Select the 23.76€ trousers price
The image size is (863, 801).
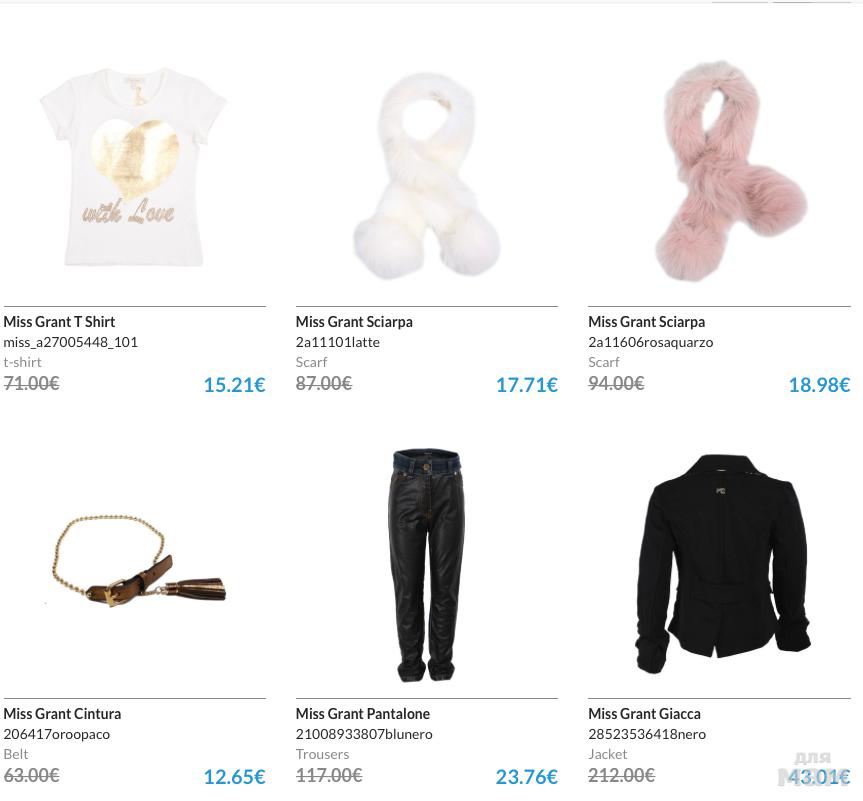[x=527, y=777]
